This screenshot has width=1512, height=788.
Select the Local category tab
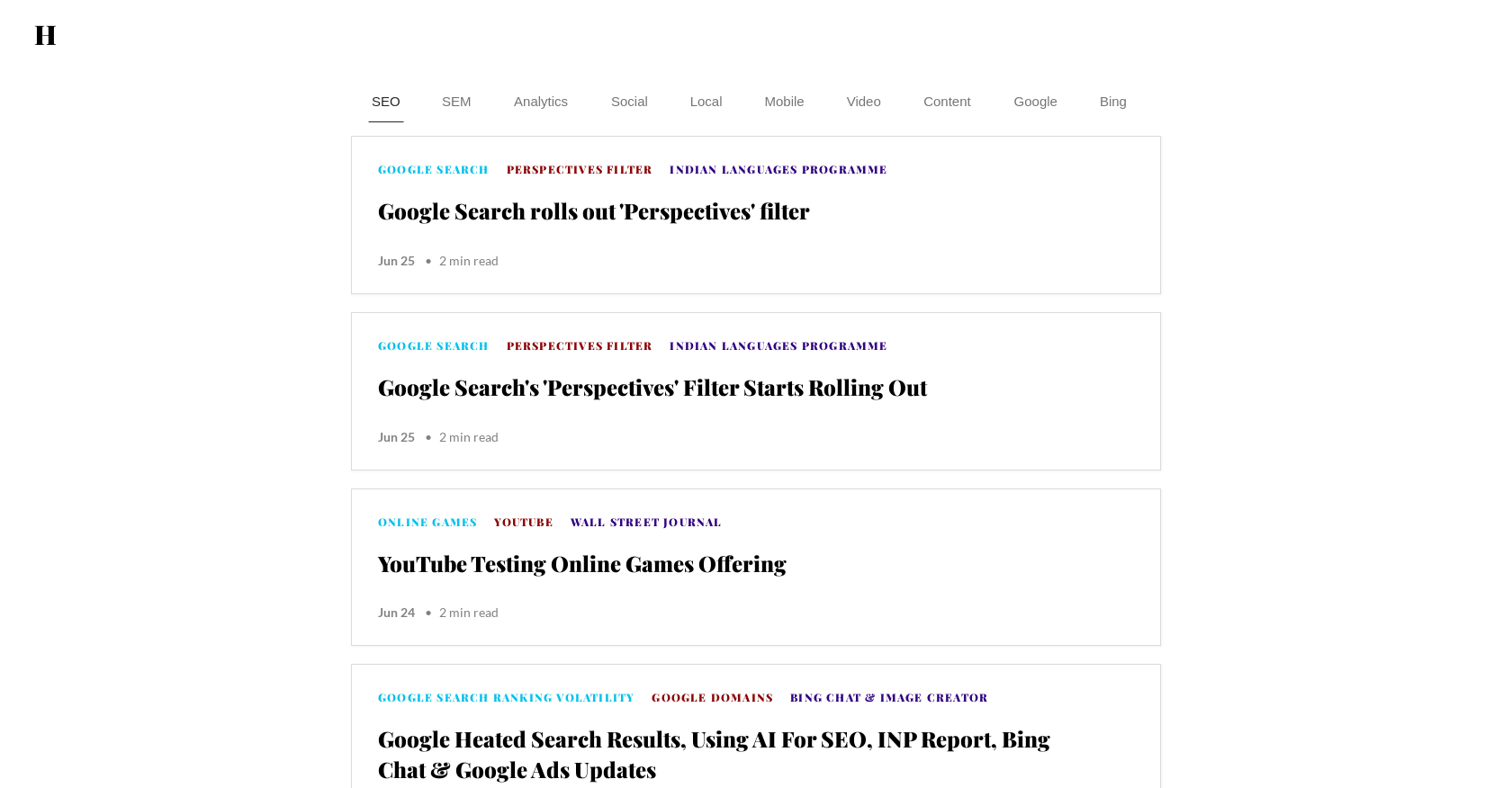pos(706,102)
